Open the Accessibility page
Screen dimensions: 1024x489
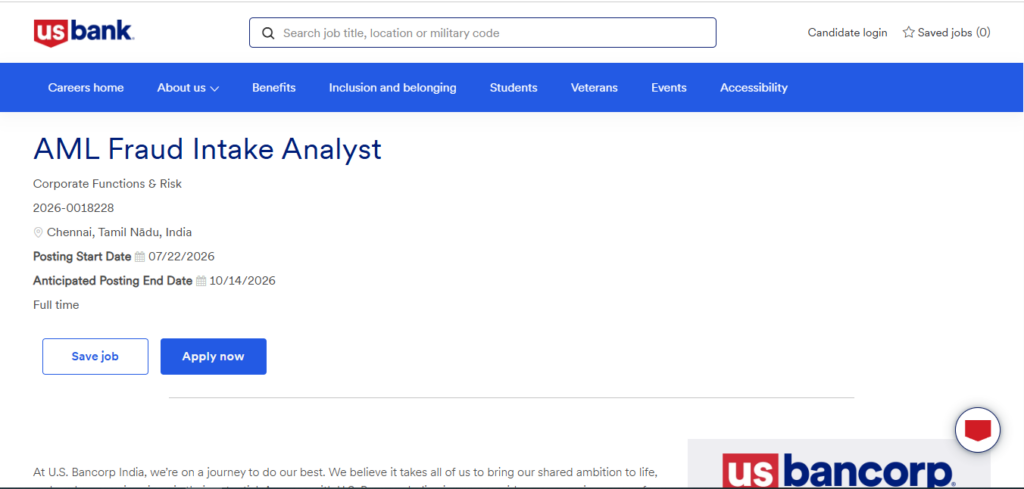pyautogui.click(x=754, y=87)
